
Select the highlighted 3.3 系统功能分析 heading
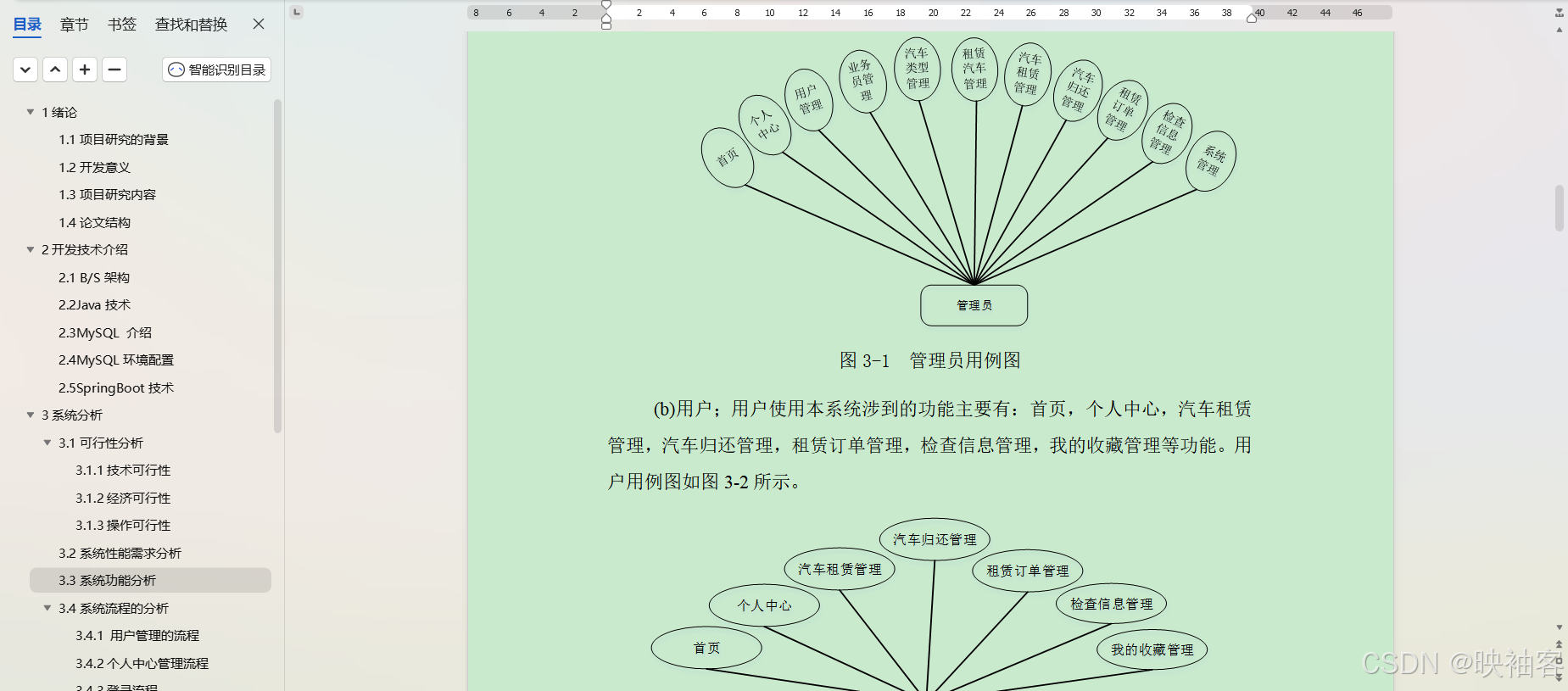click(150, 580)
